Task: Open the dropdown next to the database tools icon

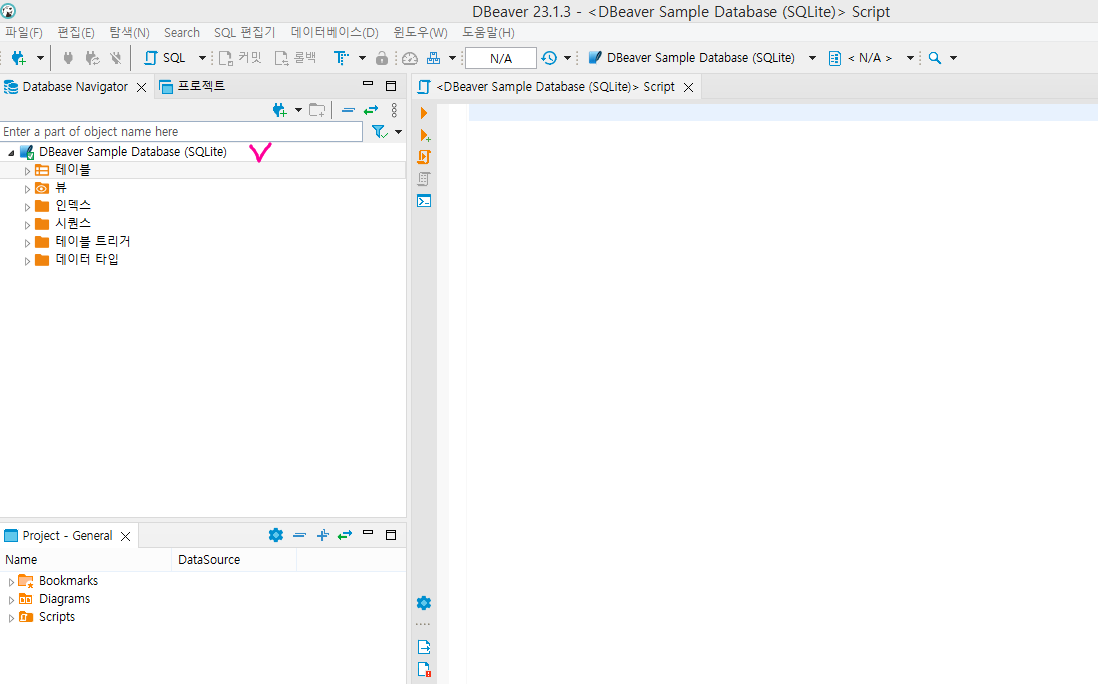Action: coord(452,58)
